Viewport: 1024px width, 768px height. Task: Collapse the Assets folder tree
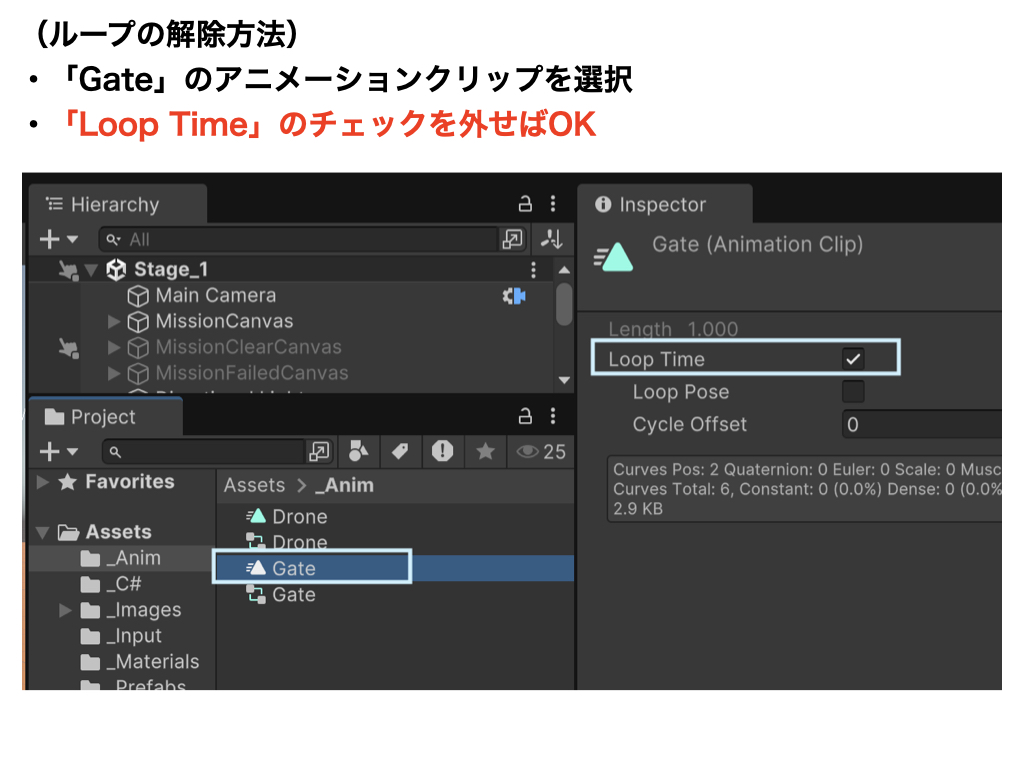[43, 532]
